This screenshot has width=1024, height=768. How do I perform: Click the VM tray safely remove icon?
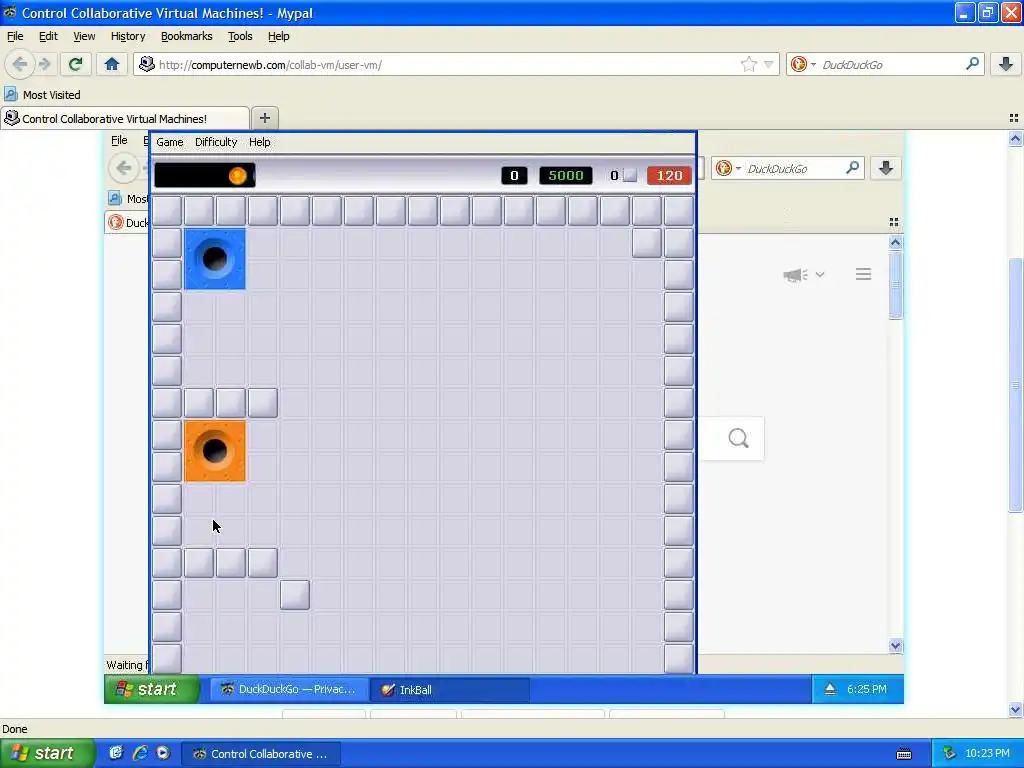830,689
